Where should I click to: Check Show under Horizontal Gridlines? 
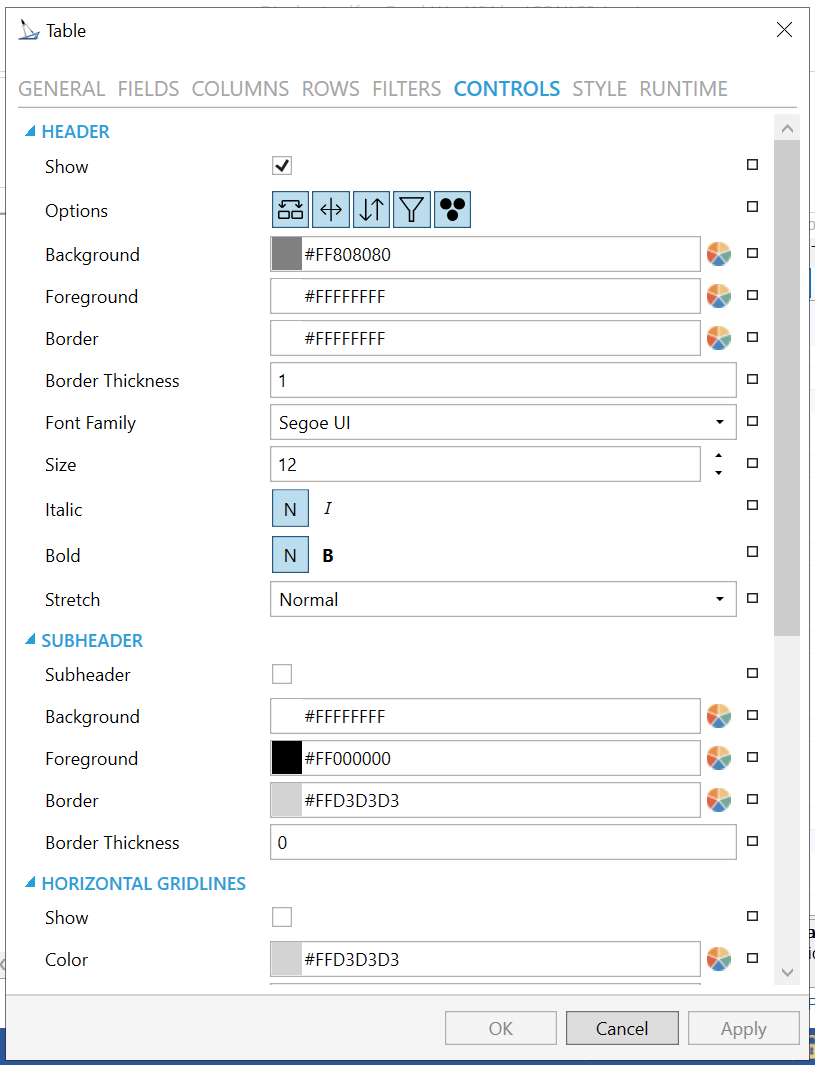pos(282,917)
